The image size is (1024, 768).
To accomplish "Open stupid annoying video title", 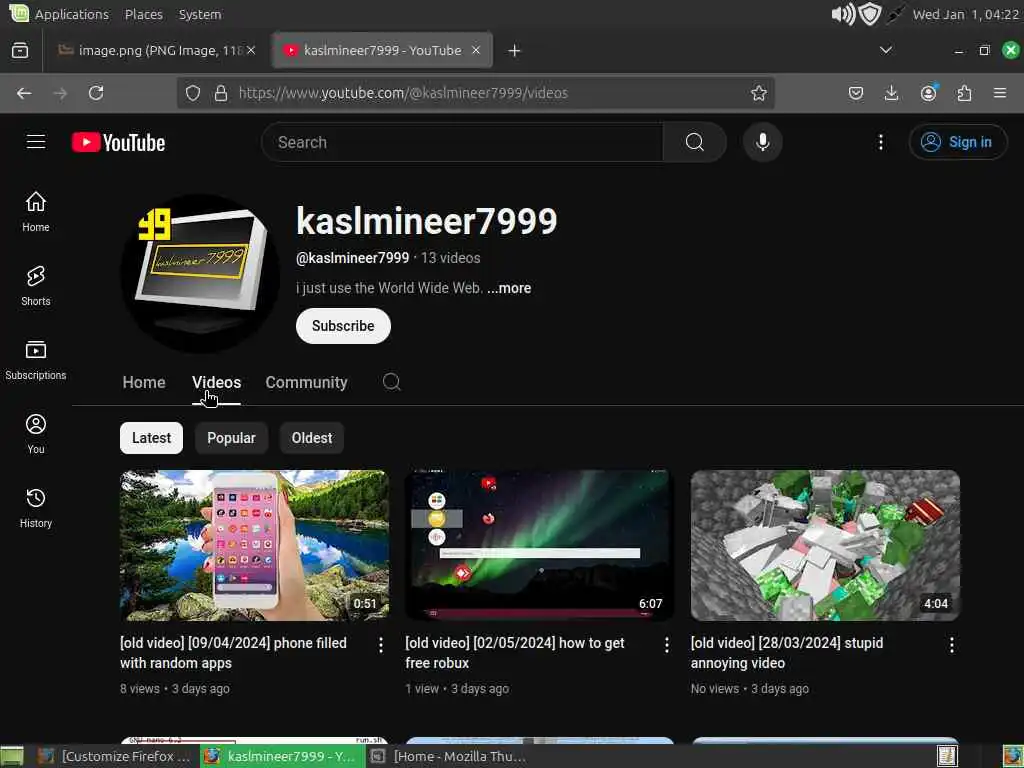I will click(787, 653).
